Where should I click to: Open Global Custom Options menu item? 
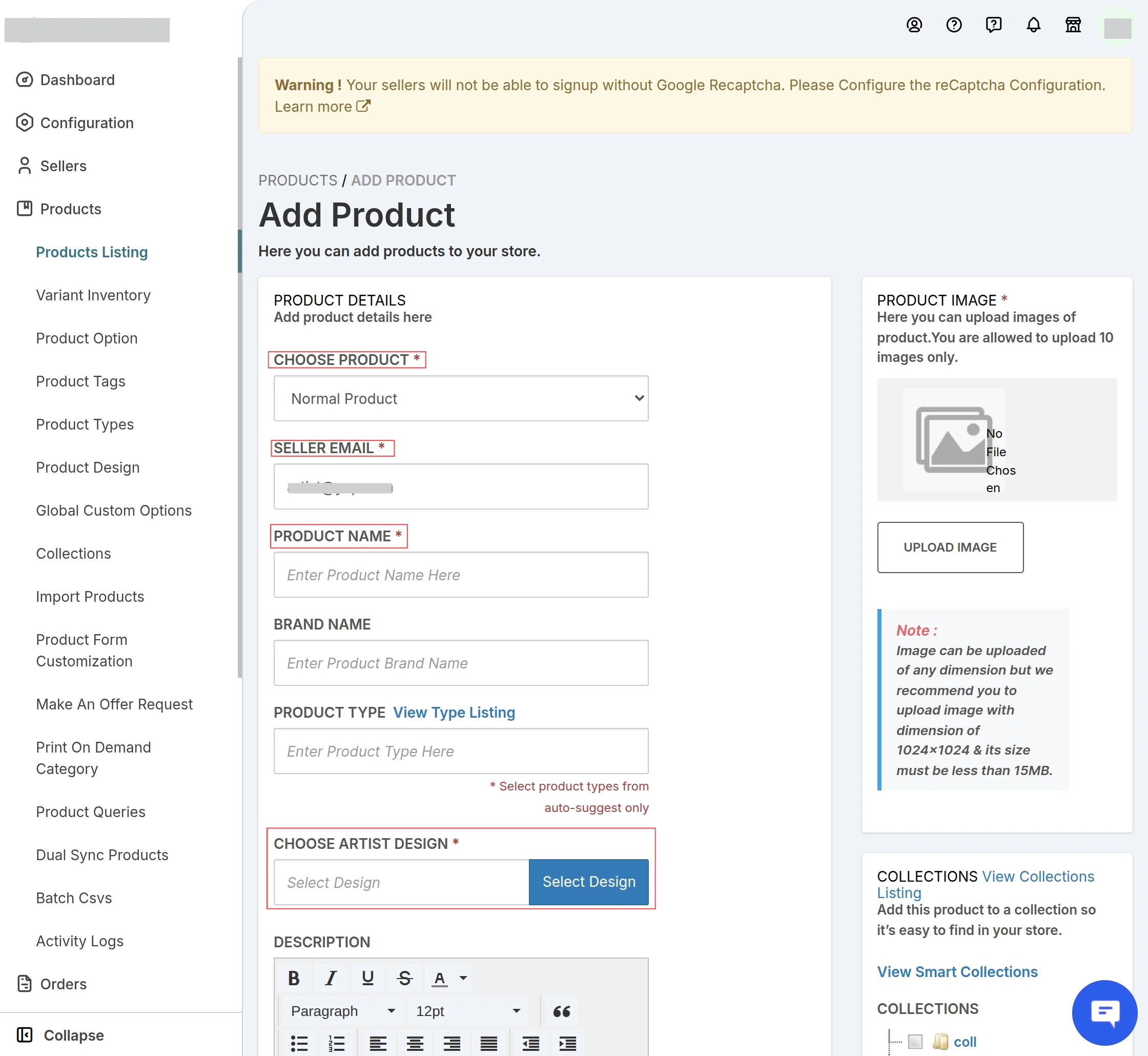click(x=114, y=510)
